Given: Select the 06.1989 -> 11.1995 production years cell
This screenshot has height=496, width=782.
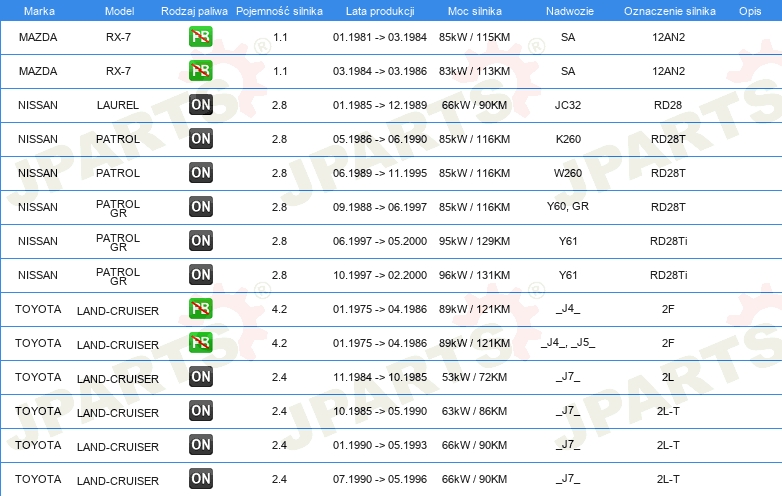Looking at the screenshot, I should pyautogui.click(x=380, y=173).
